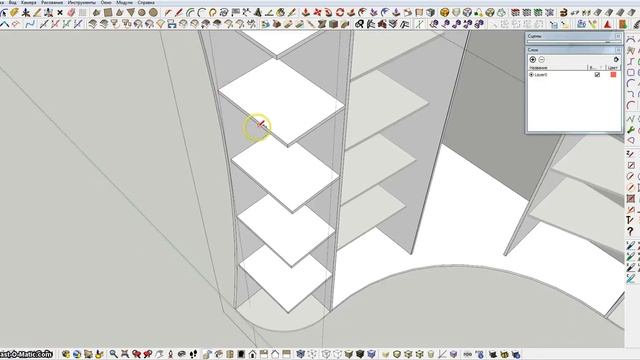Select the black X icon in the top toolbar
The height and width of the screenshot is (360, 640).
(60, 13)
